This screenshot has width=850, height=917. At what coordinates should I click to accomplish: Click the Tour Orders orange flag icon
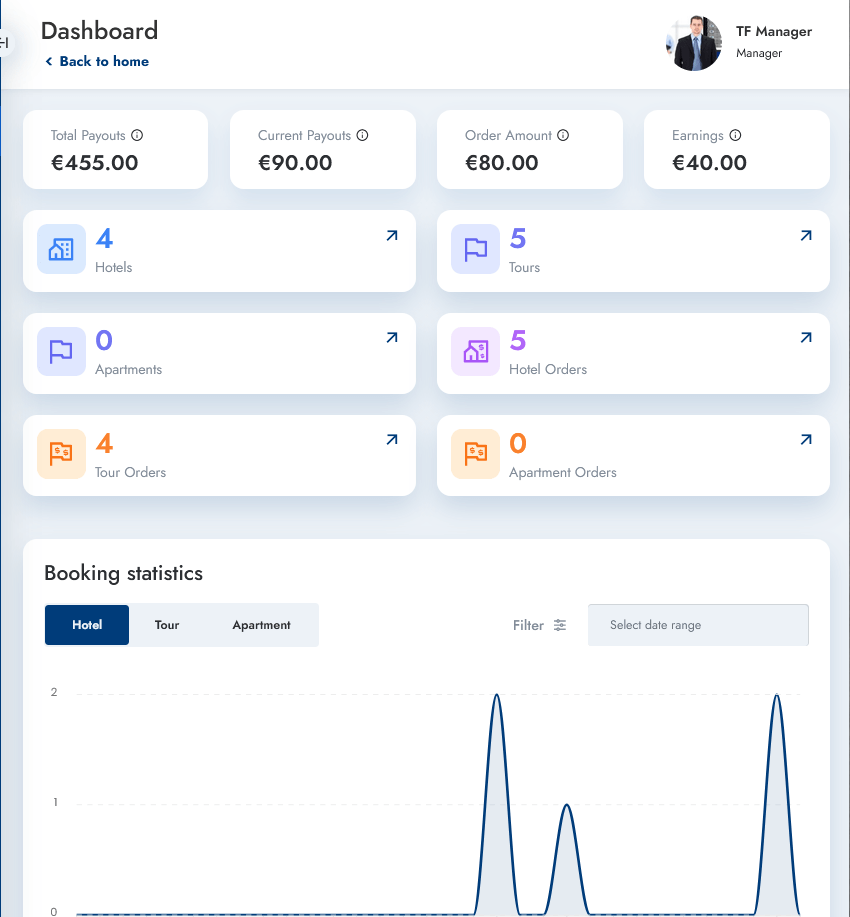click(61, 454)
